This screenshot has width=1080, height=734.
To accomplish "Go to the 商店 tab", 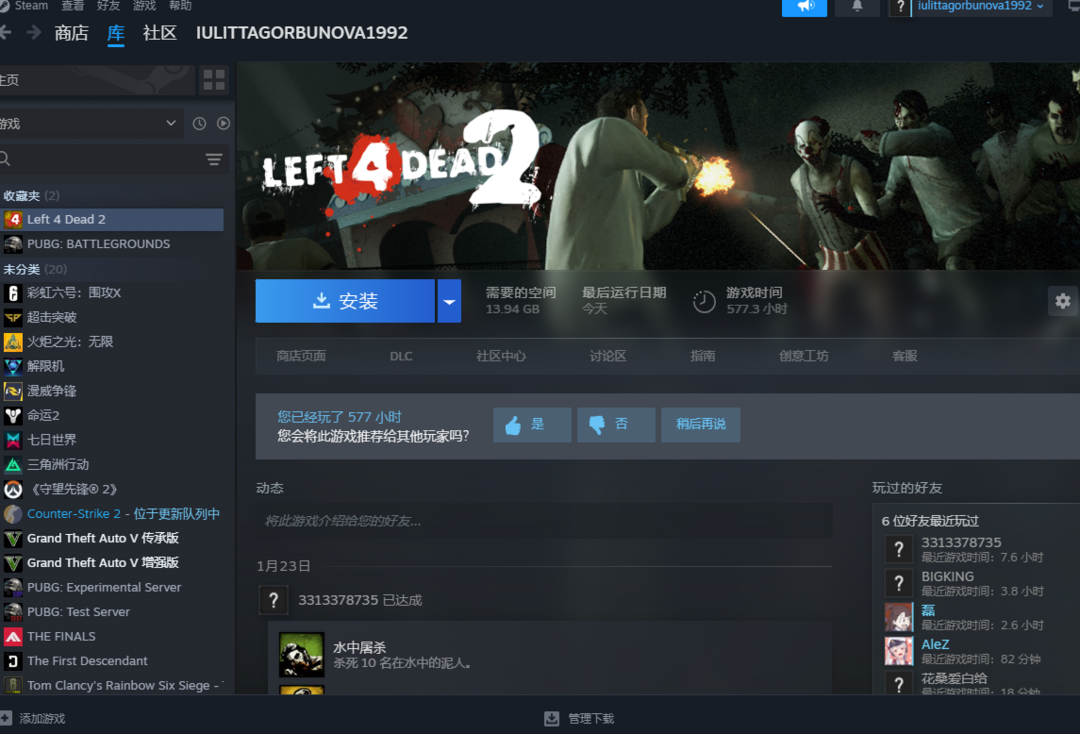I will tap(72, 32).
